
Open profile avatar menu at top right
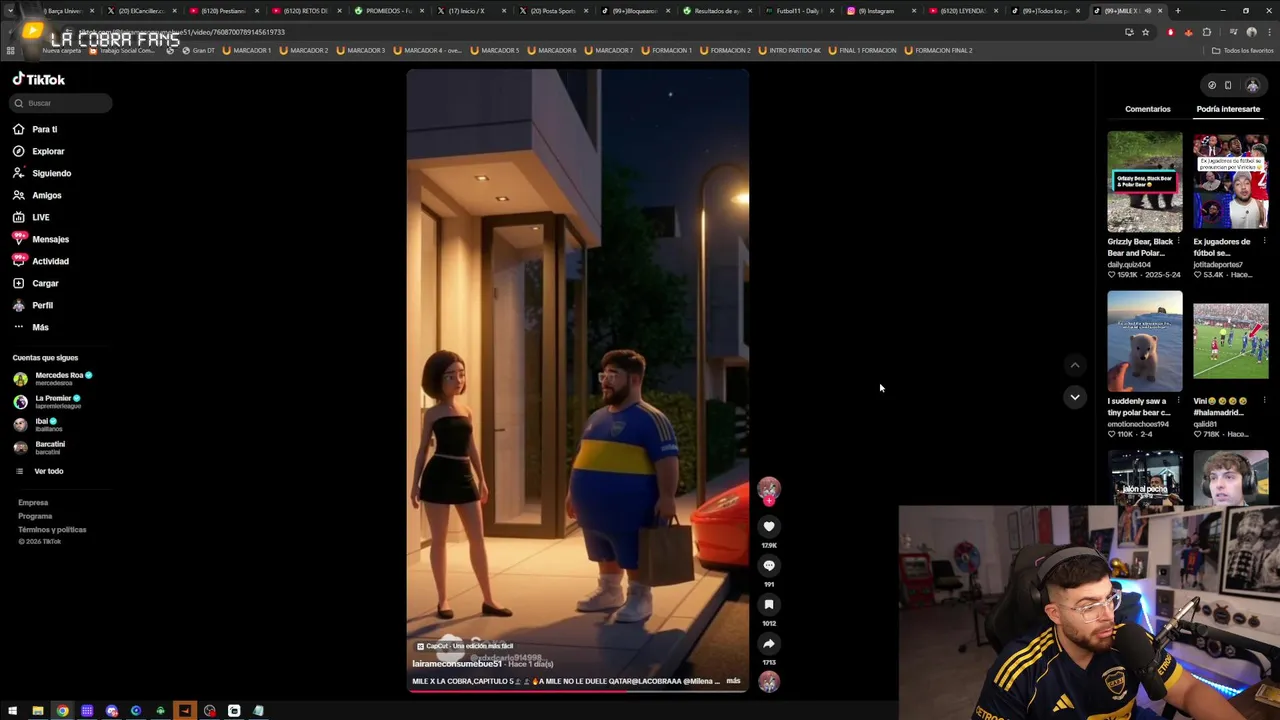(x=1252, y=85)
